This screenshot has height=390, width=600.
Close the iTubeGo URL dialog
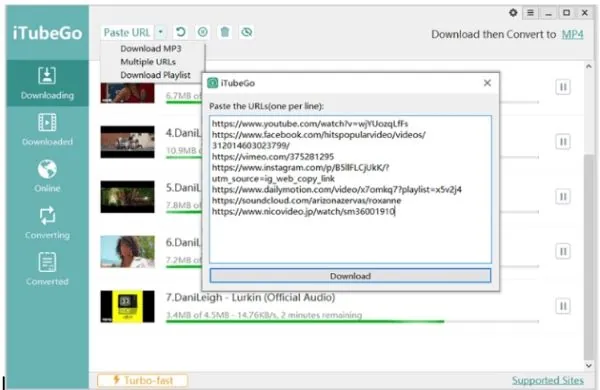point(487,83)
